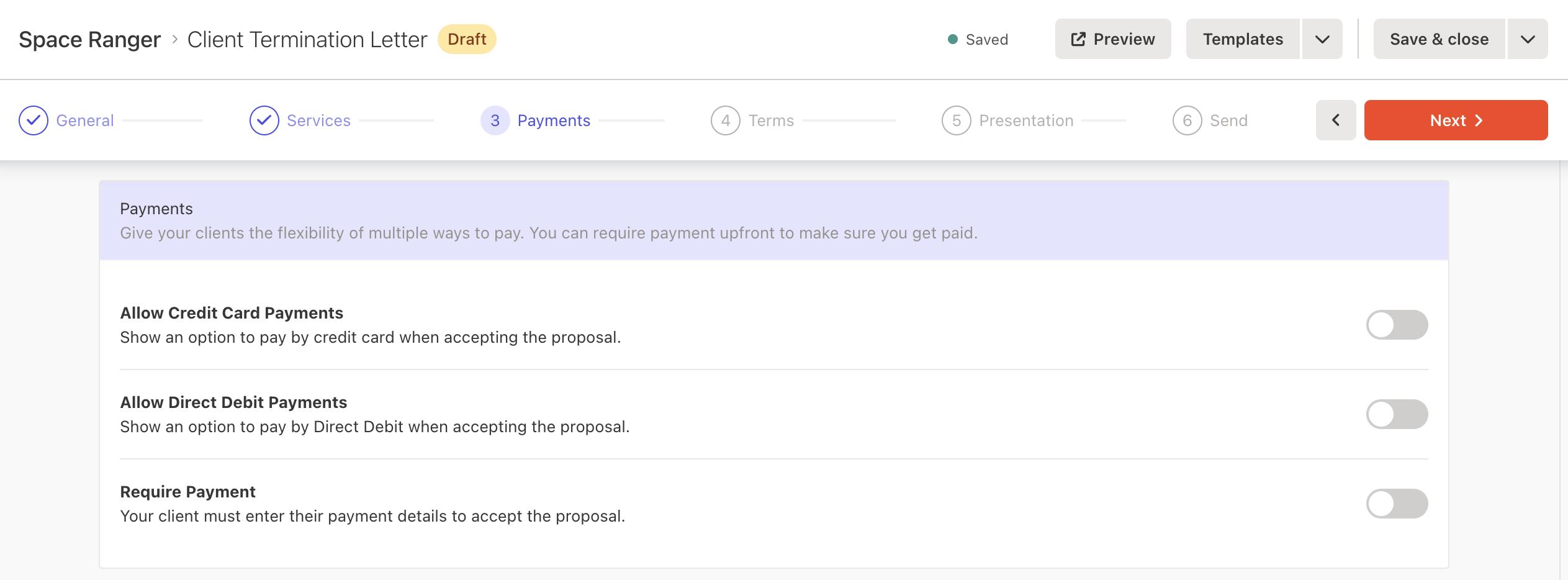Click the orange Next button
Viewport: 1568px width, 580px height.
(x=1456, y=120)
